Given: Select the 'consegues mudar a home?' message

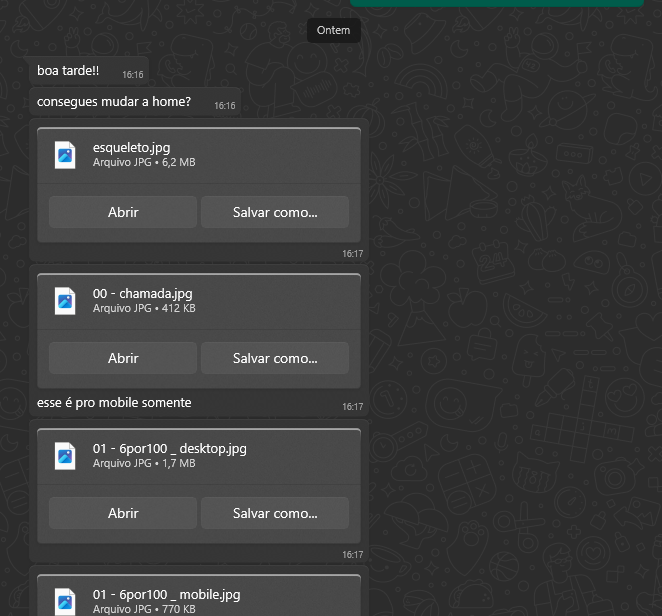Looking at the screenshot, I should 135,102.
